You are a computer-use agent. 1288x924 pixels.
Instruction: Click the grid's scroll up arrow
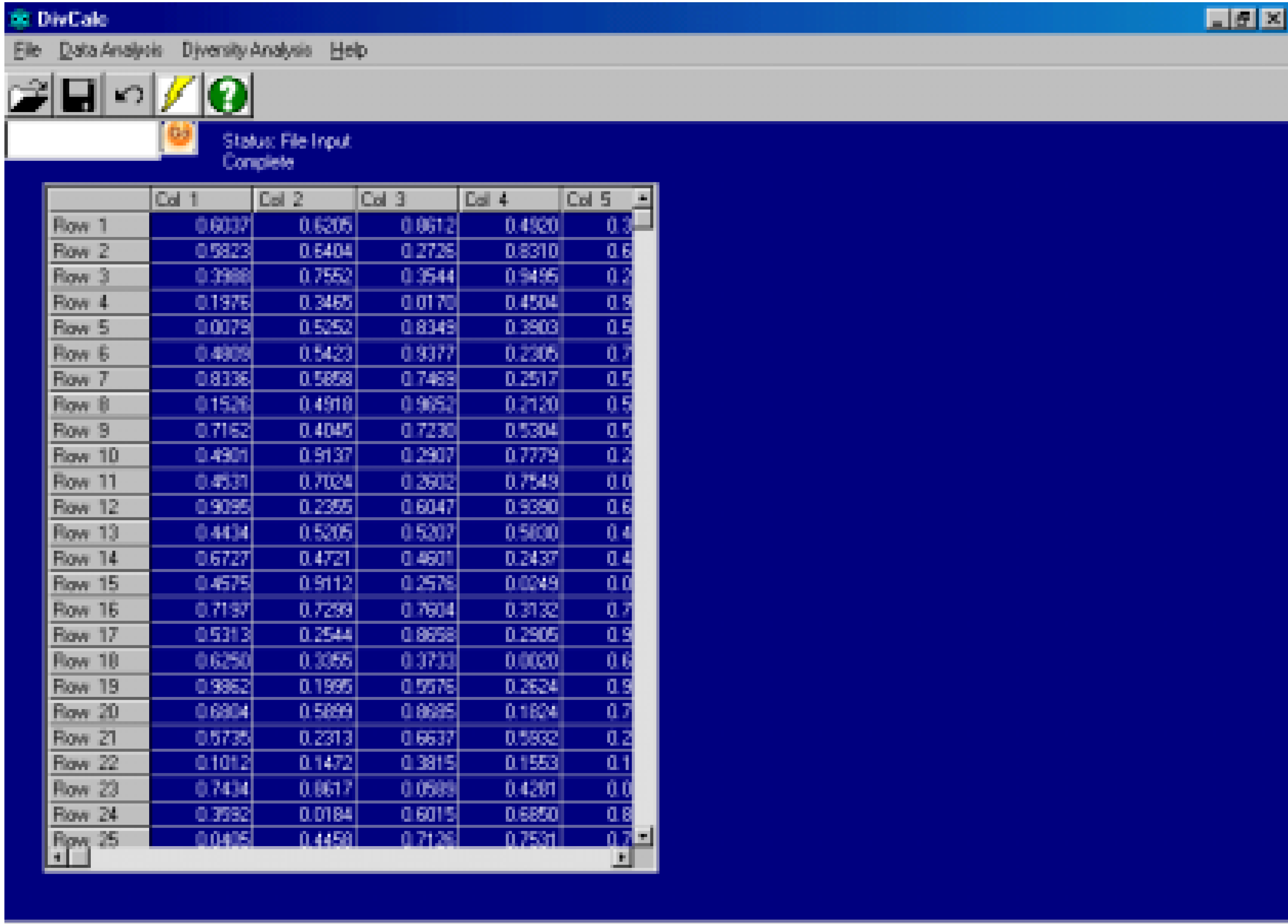tap(642, 198)
